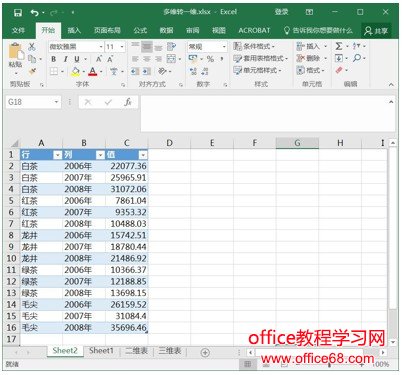
Task: Click the Save icon in quick access toolbar
Action: pos(18,13)
